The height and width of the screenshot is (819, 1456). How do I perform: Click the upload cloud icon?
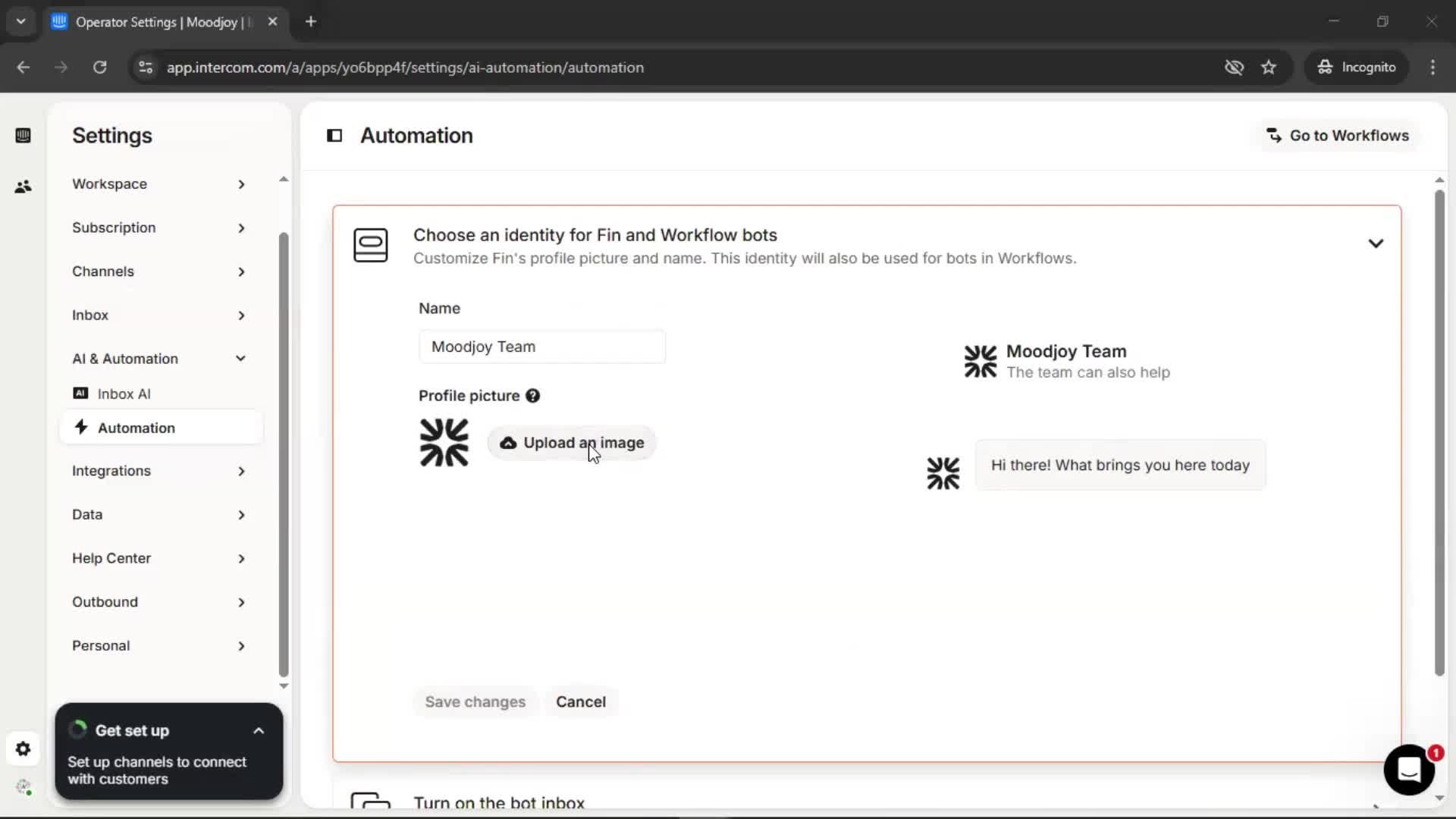click(508, 443)
